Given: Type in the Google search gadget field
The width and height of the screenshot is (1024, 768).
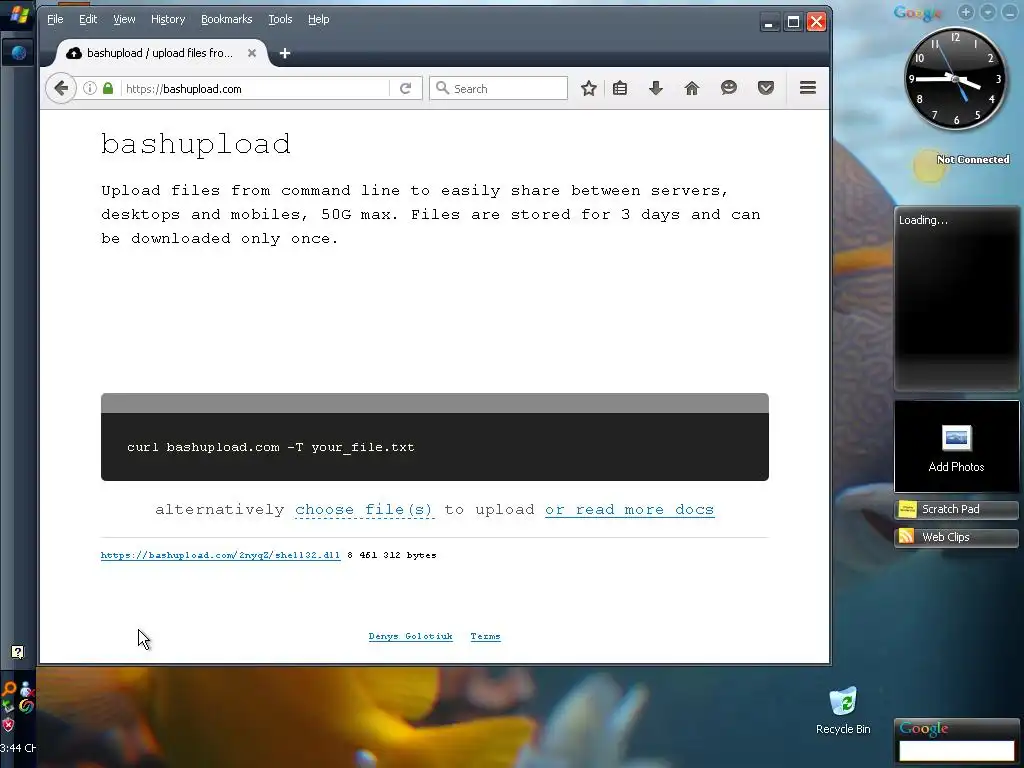Looking at the screenshot, I should point(956,751).
